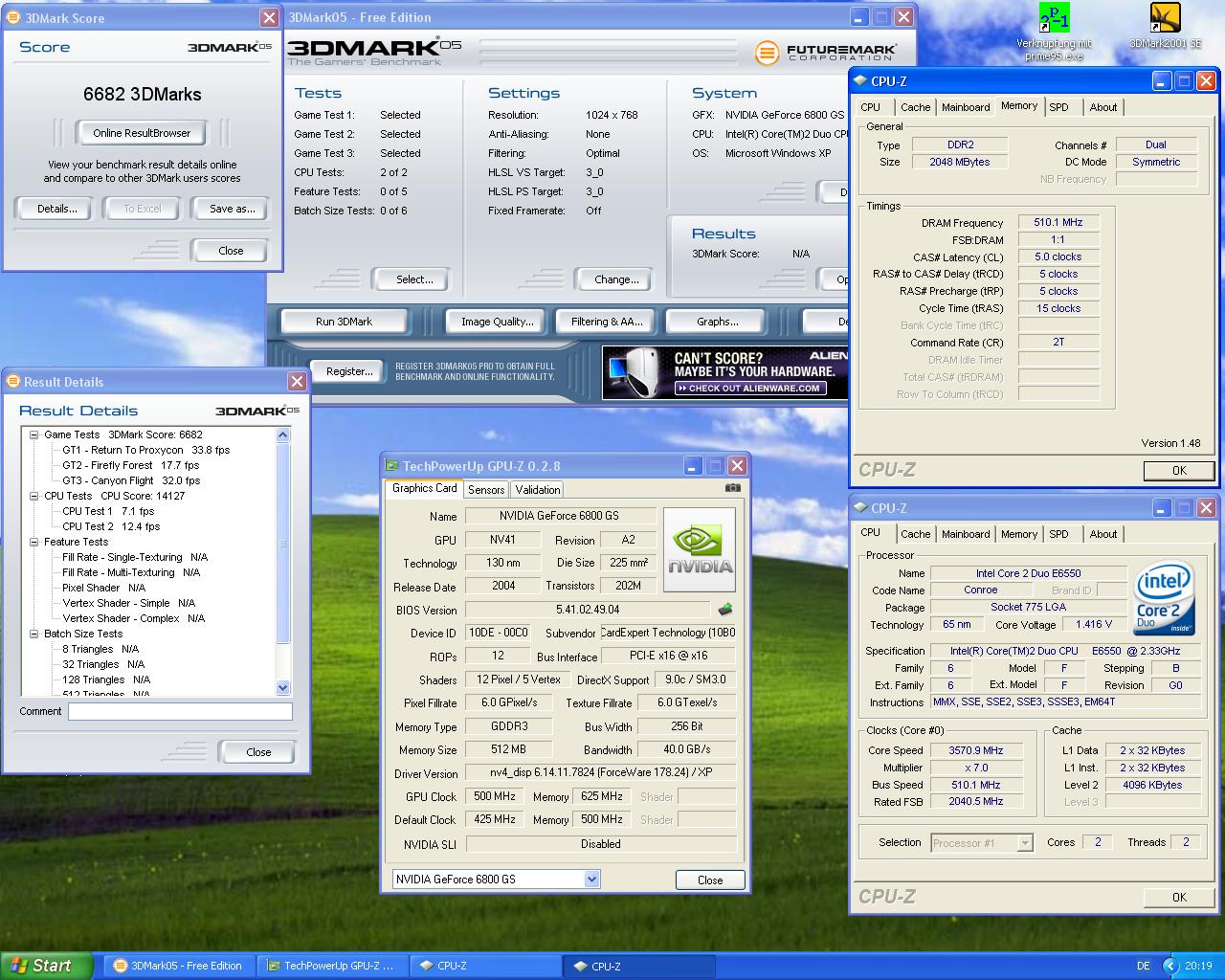Open the Graphics Card tab in GPU-Z
Screen dimensions: 1225x980
pyautogui.click(x=424, y=488)
